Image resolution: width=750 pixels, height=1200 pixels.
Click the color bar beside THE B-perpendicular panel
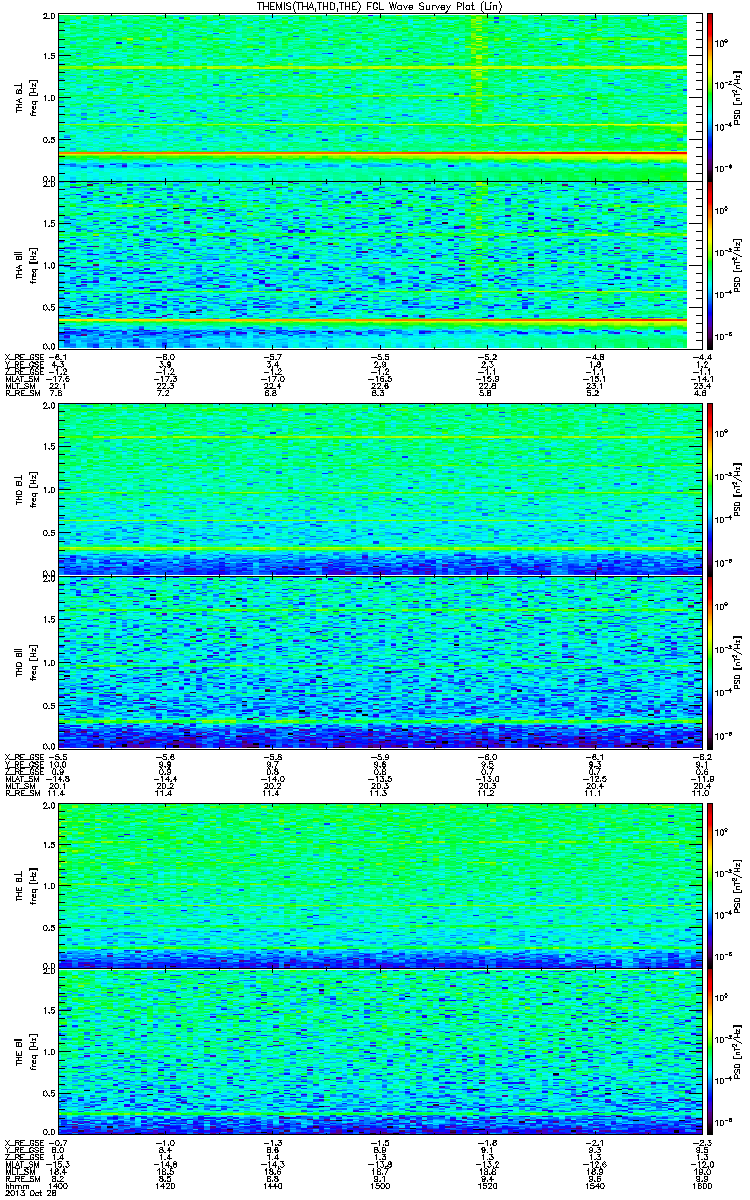709,885
